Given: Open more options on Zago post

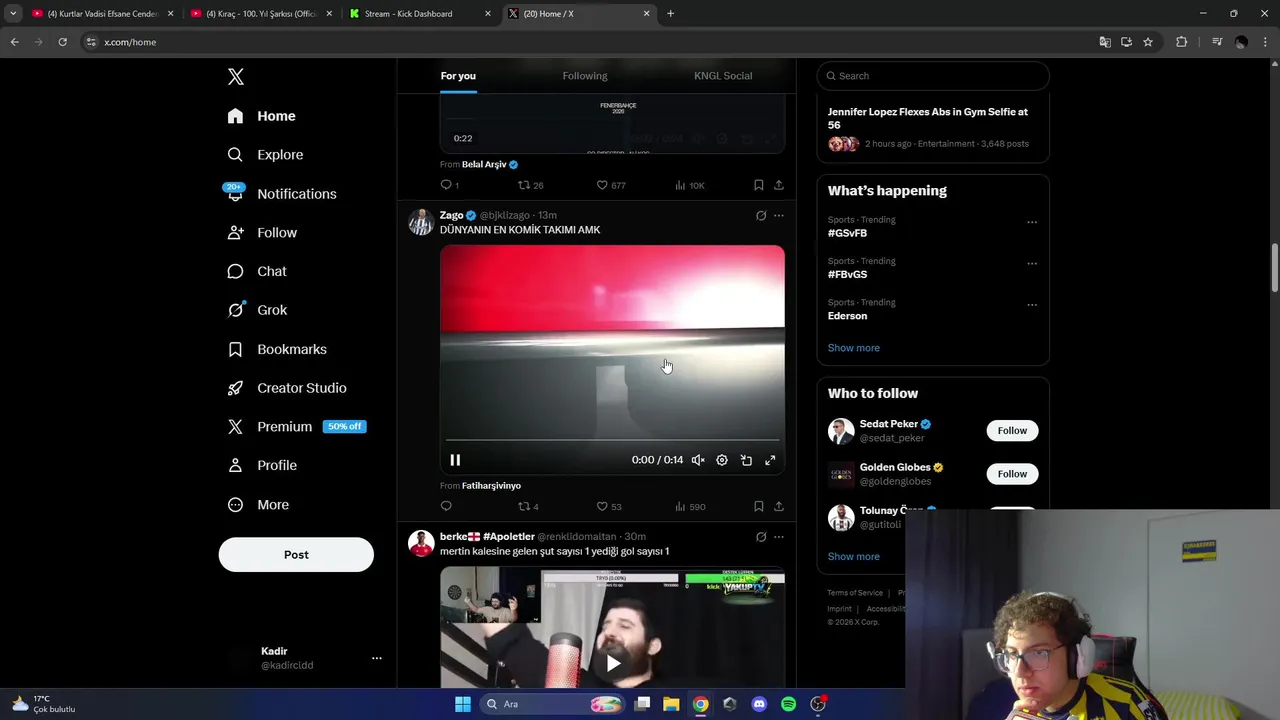Looking at the screenshot, I should pyautogui.click(x=779, y=215).
